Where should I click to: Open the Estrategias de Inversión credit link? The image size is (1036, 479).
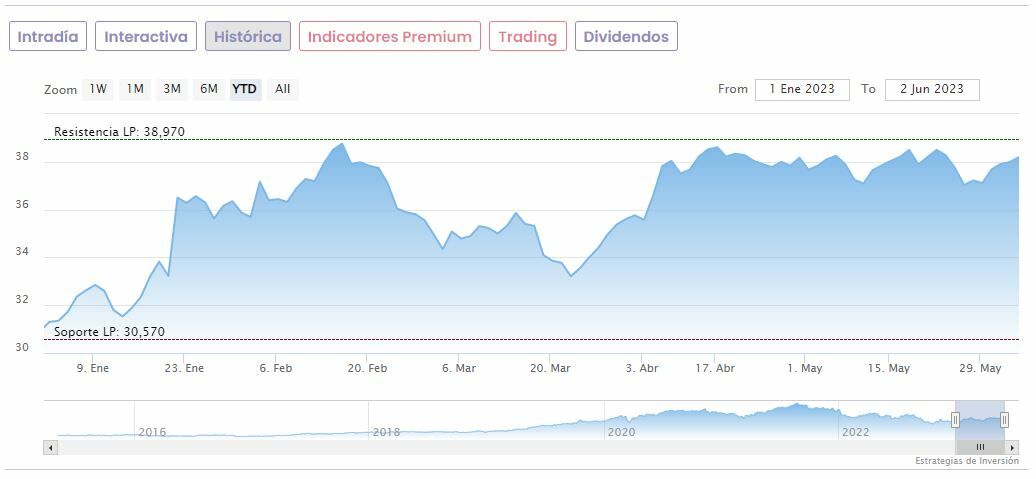(966, 461)
